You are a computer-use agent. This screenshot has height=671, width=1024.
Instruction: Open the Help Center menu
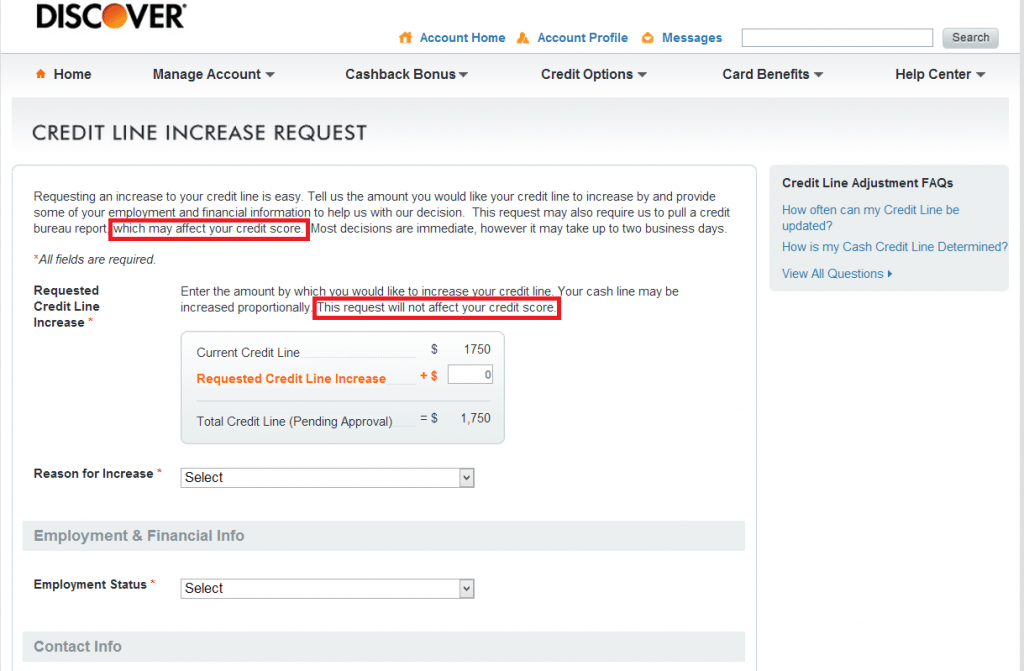point(940,74)
